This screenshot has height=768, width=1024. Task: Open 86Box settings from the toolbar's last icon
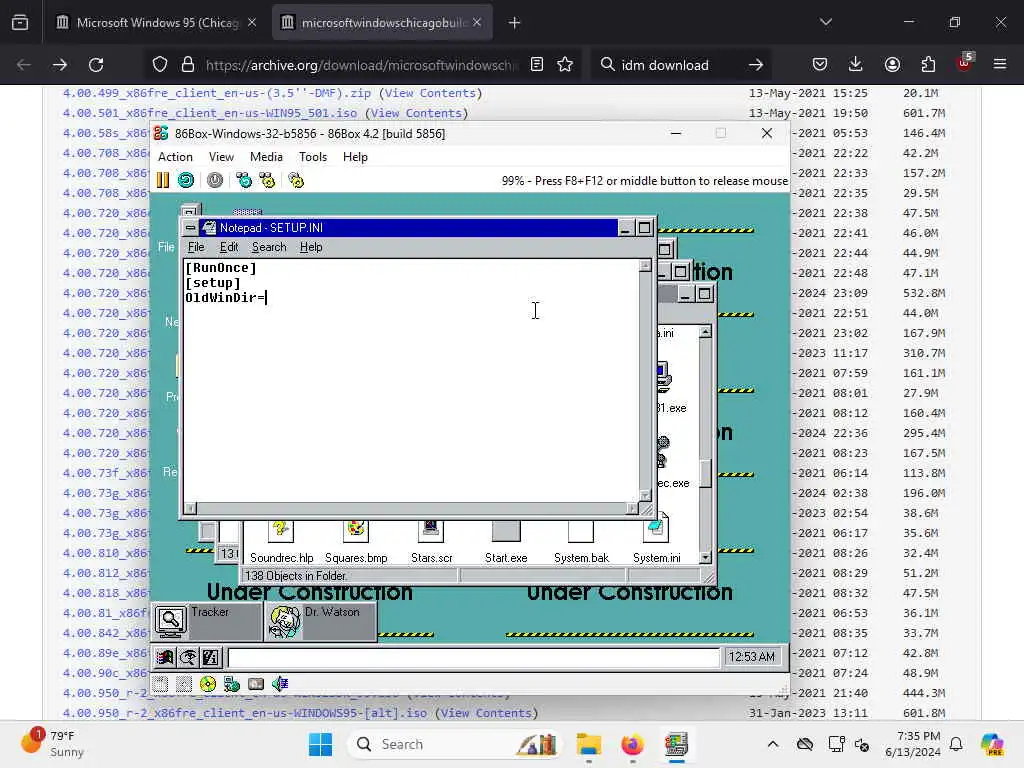point(296,180)
